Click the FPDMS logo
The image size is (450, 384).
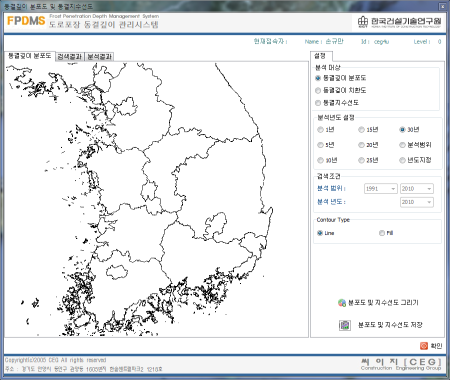(26, 21)
